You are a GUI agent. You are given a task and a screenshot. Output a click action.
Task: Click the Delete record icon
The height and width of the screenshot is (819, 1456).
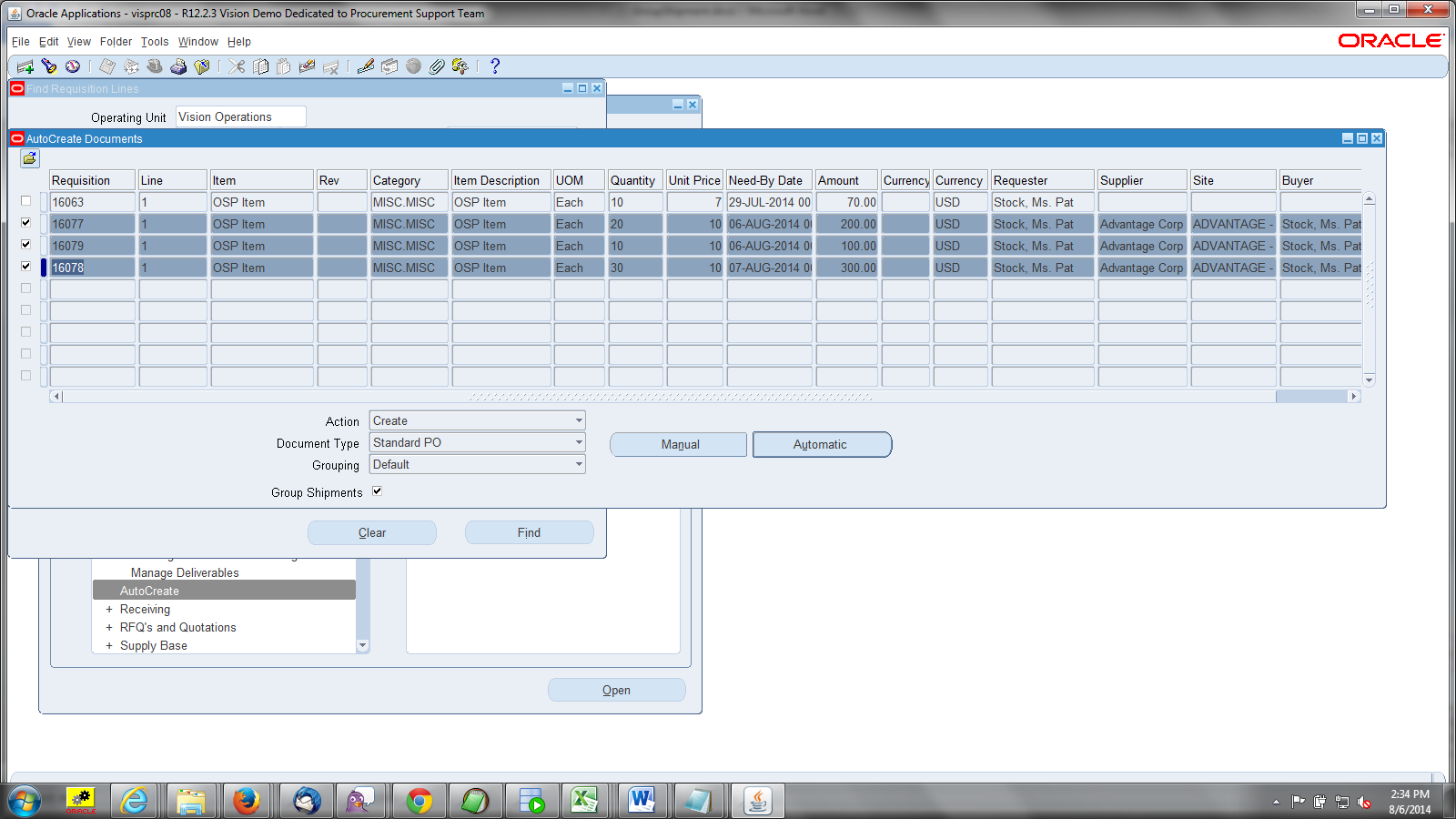click(x=331, y=66)
